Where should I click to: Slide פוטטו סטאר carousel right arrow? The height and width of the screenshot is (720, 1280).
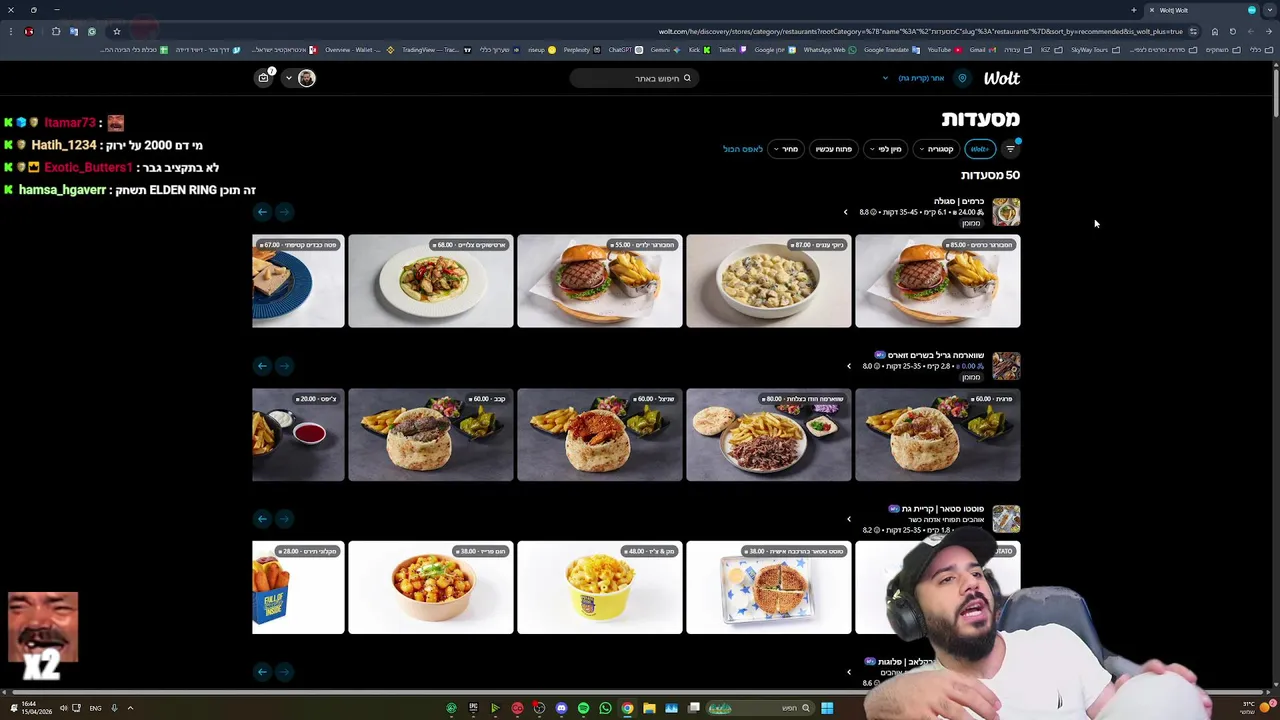[x=284, y=519]
